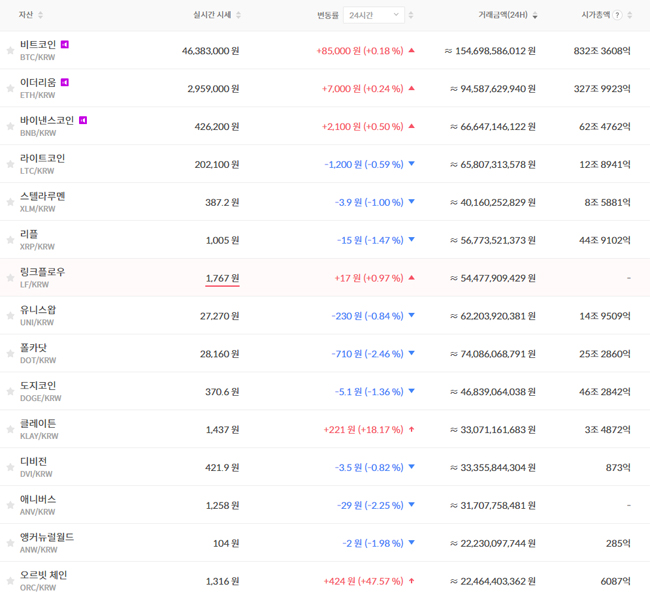
Task: Star Bitcoin (BTC/KRW) as favorite
Action: (11, 51)
